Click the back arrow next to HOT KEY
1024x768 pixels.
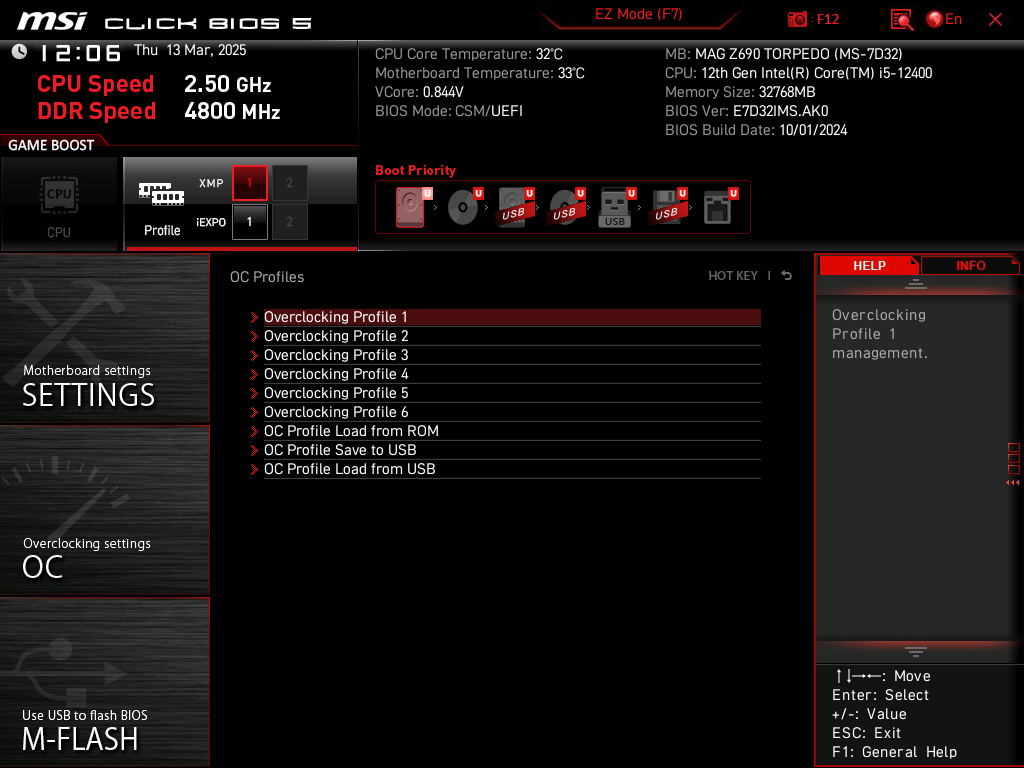point(787,276)
